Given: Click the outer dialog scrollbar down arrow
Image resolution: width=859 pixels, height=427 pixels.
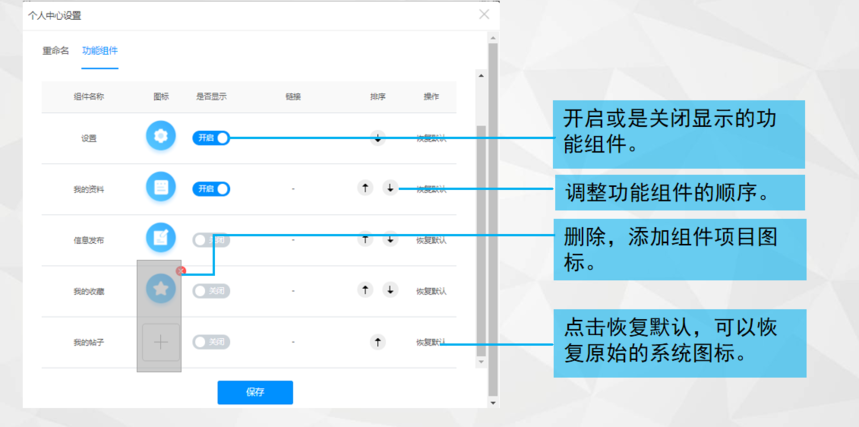Looking at the screenshot, I should pos(493,403).
